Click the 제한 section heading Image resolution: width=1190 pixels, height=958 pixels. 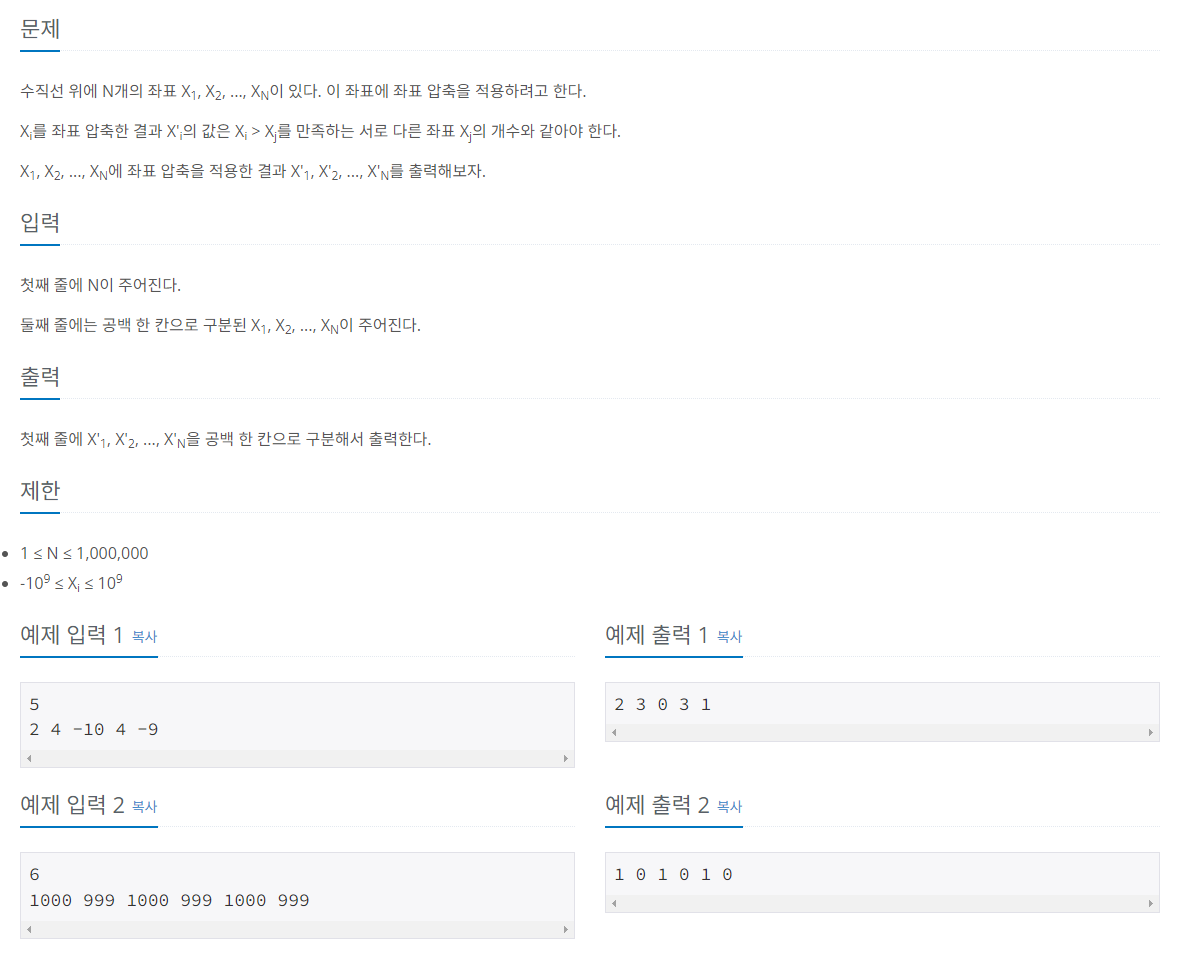[x=40, y=491]
